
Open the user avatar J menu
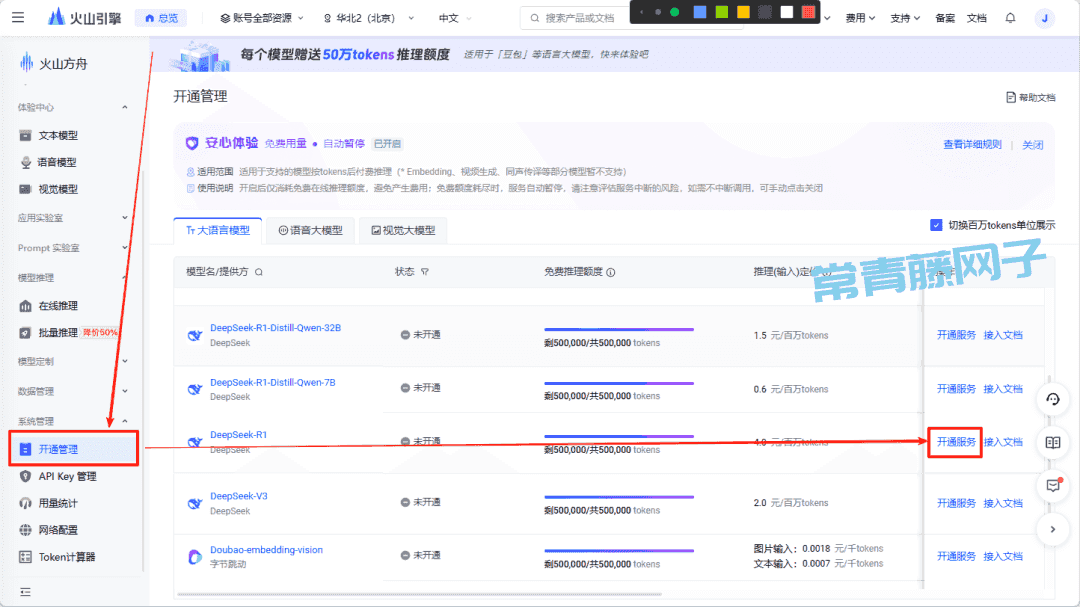tap(1044, 18)
